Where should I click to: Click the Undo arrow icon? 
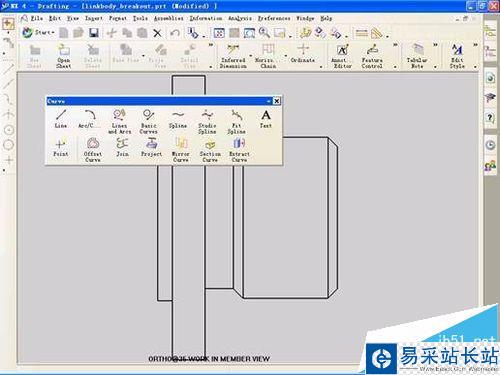point(175,33)
